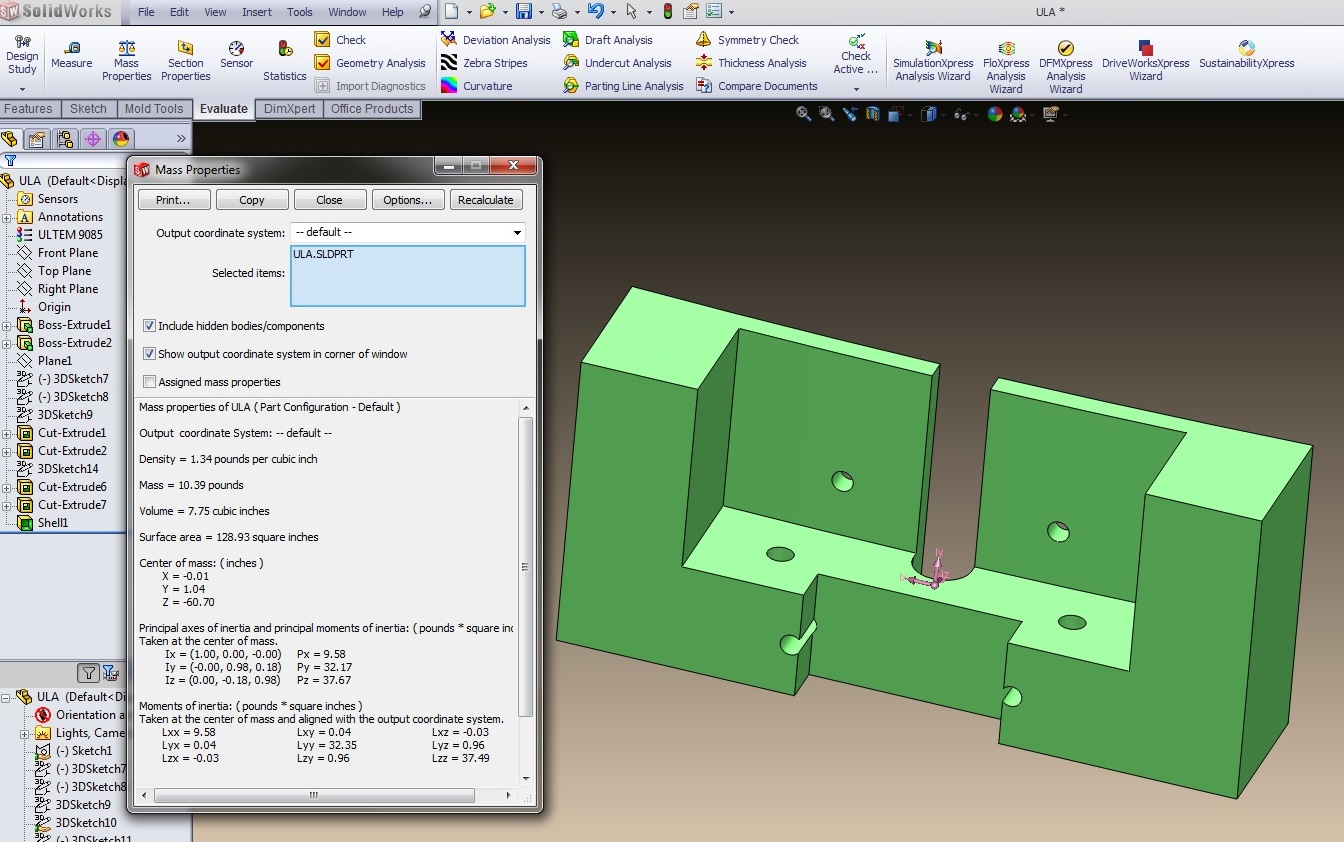1344x842 pixels.
Task: Click the Save icon in the toolbar
Action: (523, 12)
